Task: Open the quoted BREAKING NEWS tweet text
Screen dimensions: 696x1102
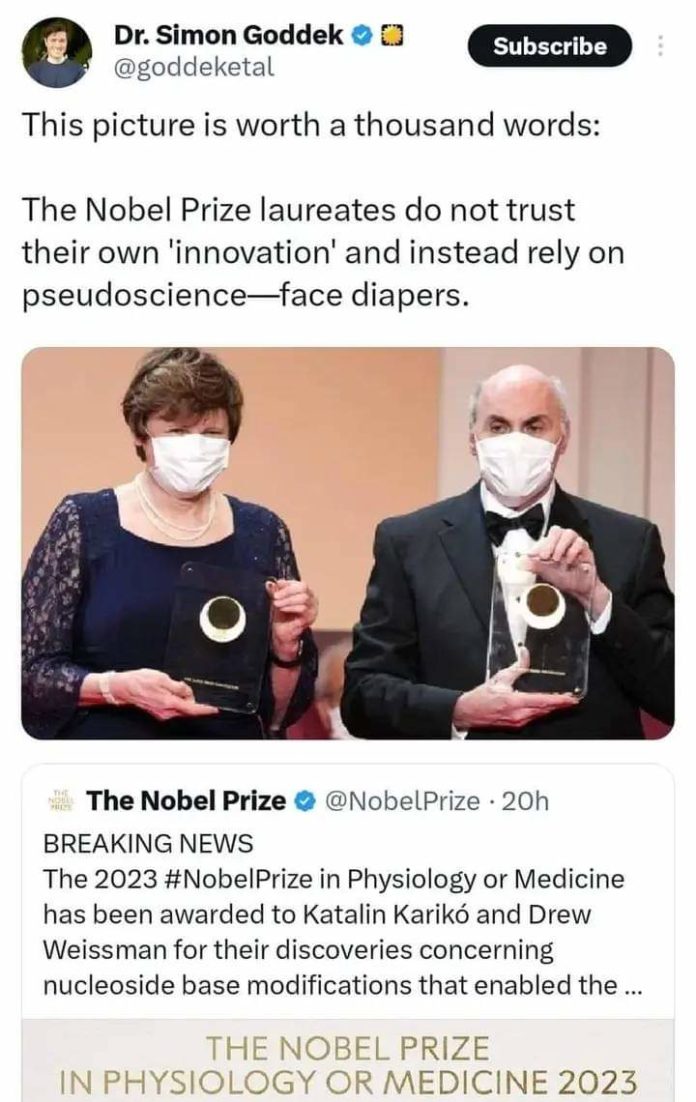Action: (x=342, y=914)
